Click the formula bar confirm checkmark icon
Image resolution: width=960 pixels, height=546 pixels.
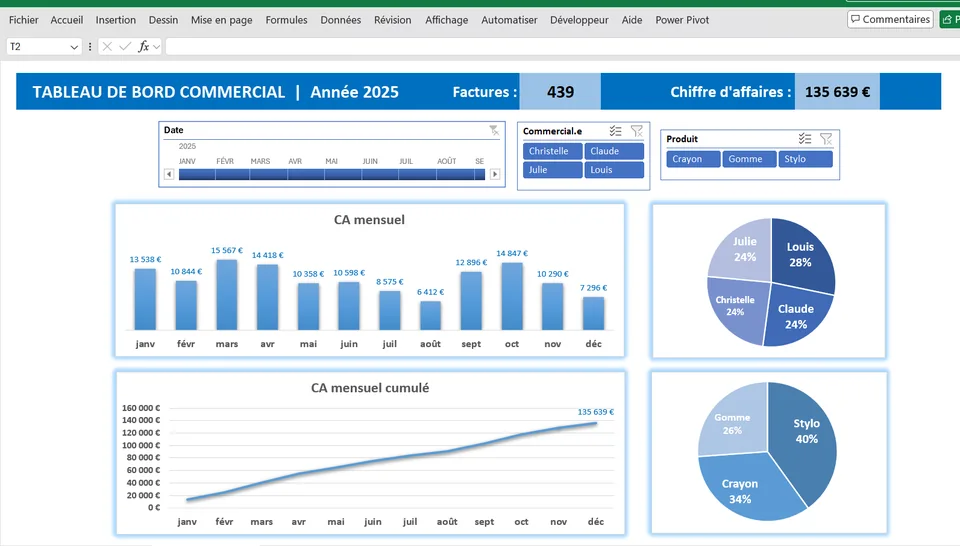point(126,47)
